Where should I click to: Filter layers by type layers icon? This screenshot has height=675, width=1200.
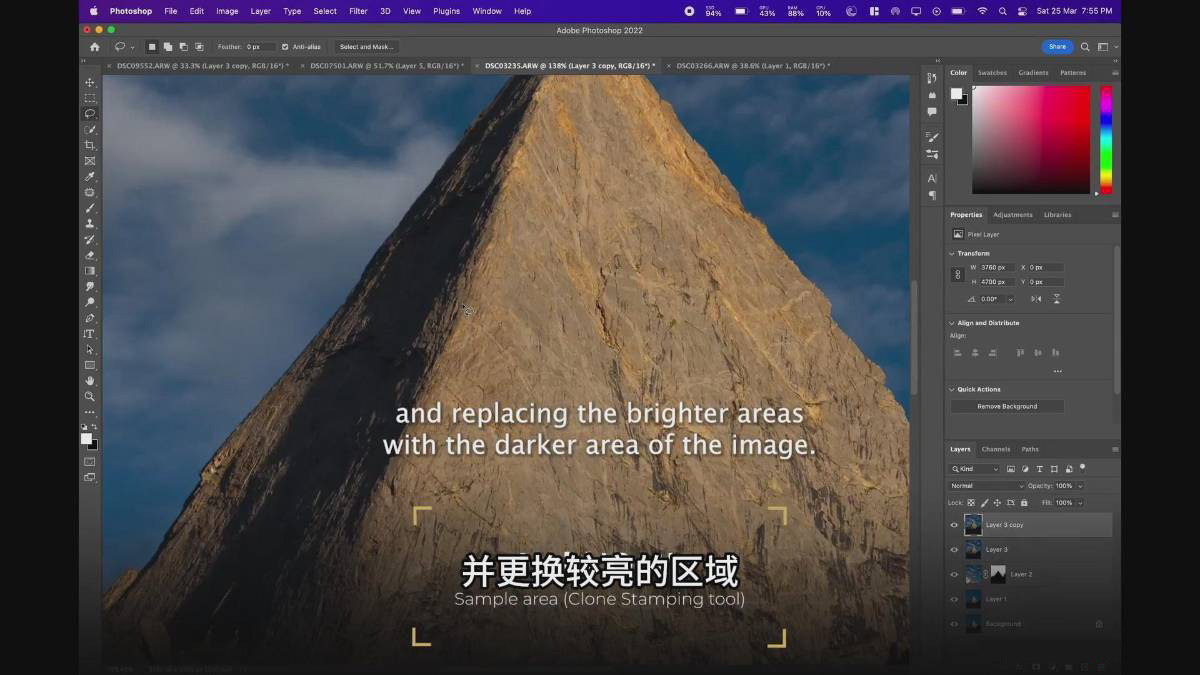[x=1040, y=469]
